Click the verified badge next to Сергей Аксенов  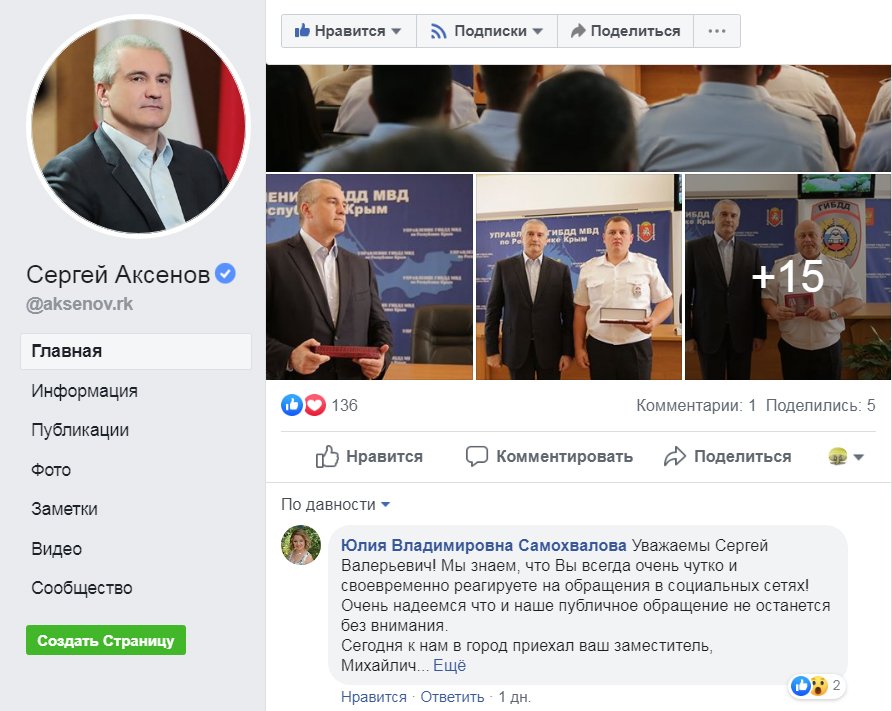[x=226, y=274]
